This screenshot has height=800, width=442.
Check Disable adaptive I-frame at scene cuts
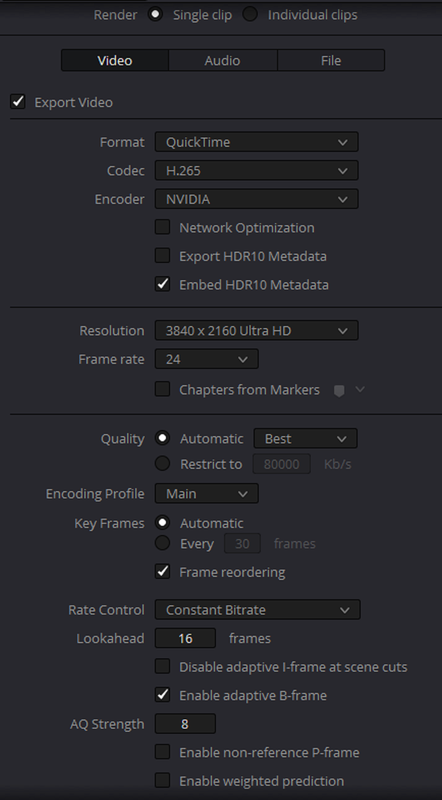point(162,666)
